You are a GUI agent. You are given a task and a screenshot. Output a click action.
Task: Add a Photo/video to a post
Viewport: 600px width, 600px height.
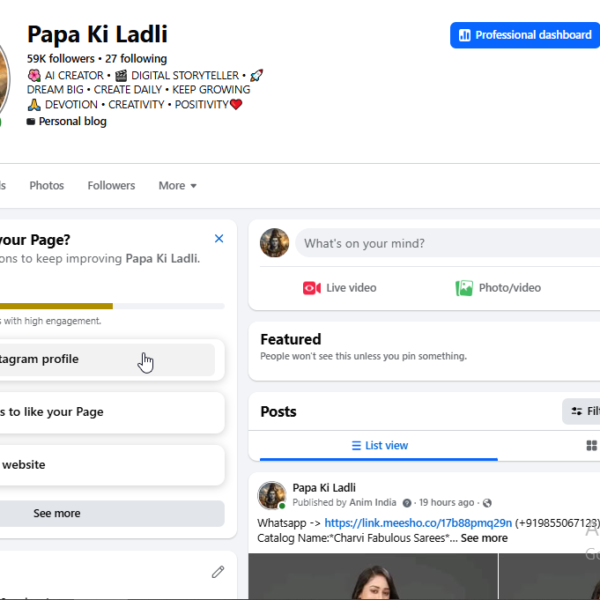[x=498, y=288]
